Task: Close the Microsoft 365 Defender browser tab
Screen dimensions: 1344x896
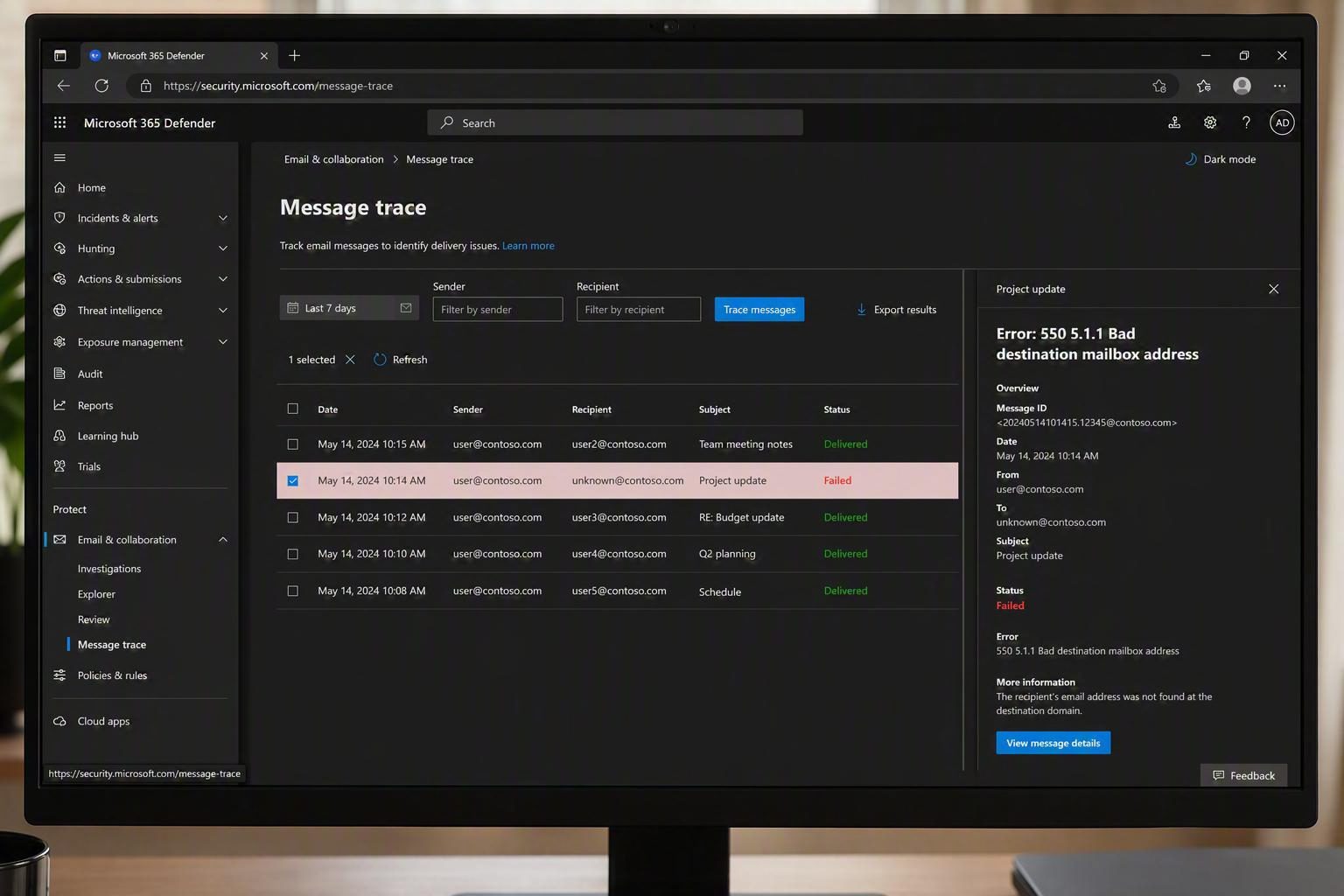Action: pyautogui.click(x=264, y=55)
